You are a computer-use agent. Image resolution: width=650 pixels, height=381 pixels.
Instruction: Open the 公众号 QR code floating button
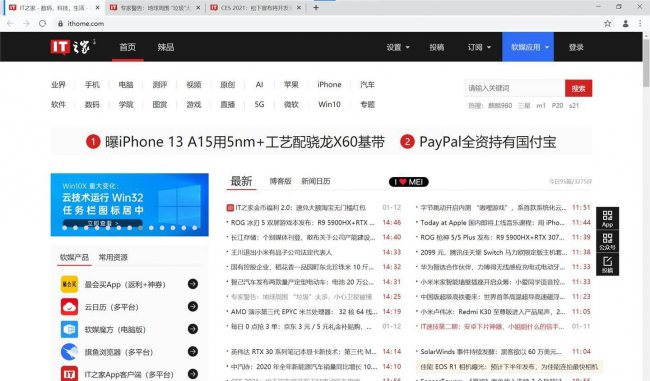coord(607,241)
